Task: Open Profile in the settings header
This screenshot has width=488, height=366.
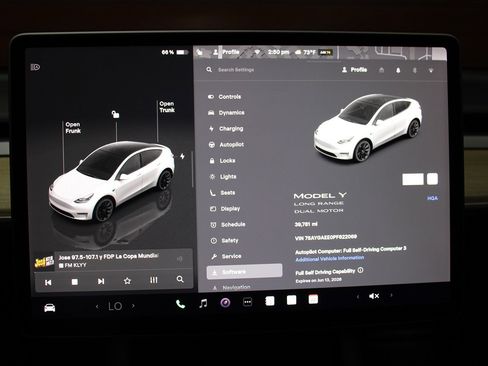Action: [x=354, y=70]
